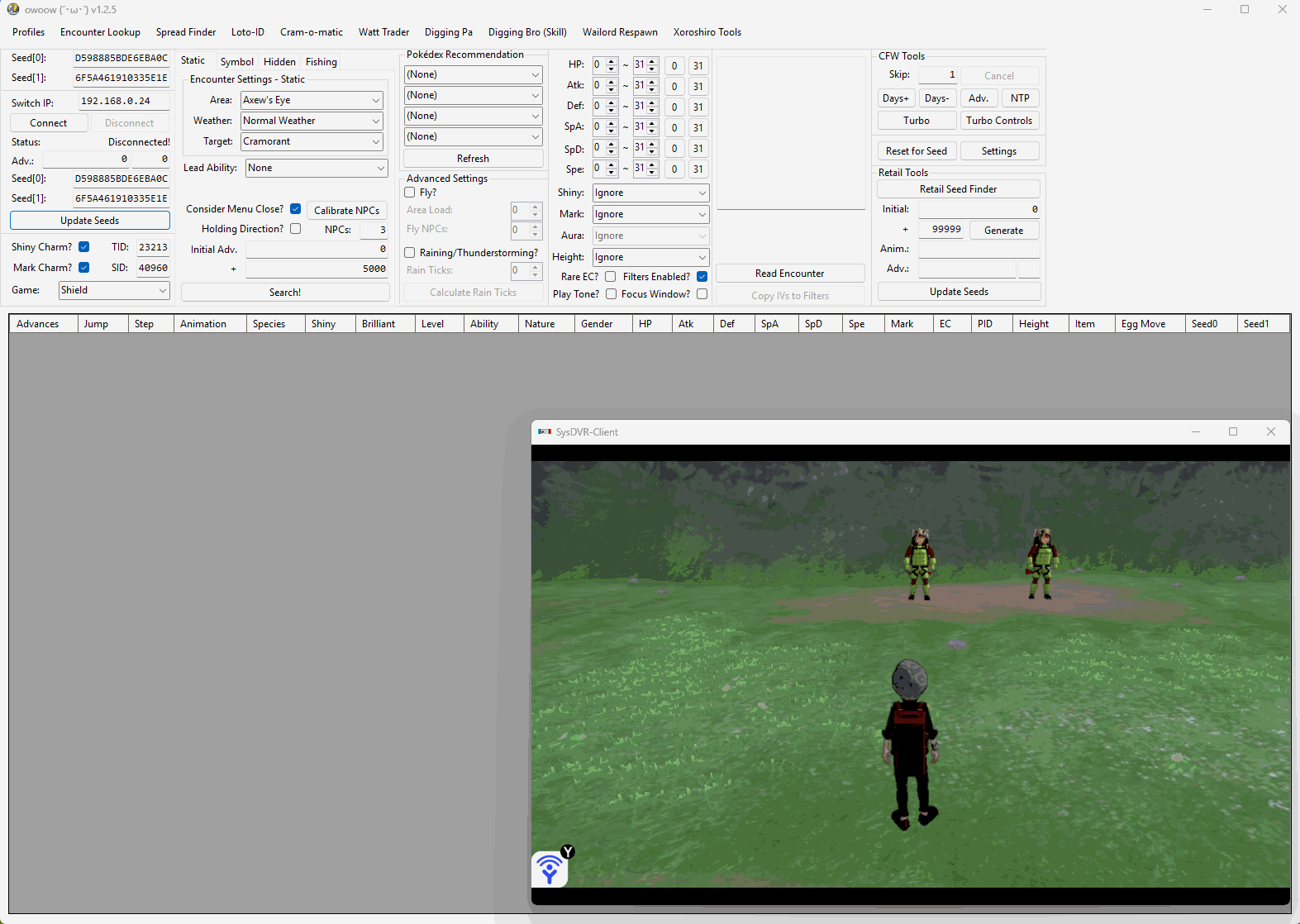
Task: Click Refresh under Pokédex Recommendation
Action: point(474,159)
